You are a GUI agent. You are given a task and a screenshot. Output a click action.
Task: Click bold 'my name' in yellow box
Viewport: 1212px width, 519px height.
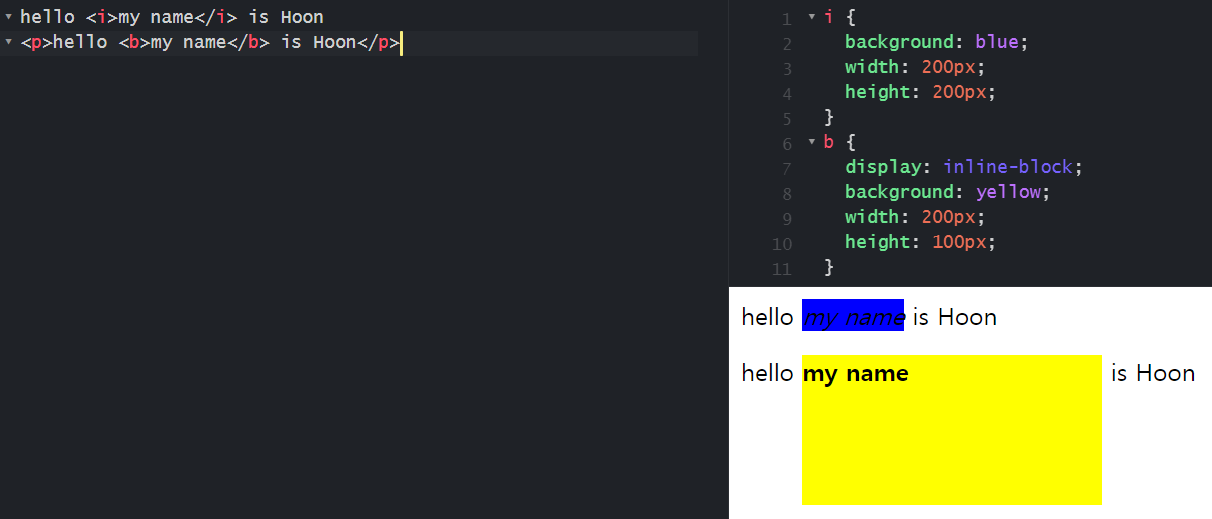[x=855, y=373]
